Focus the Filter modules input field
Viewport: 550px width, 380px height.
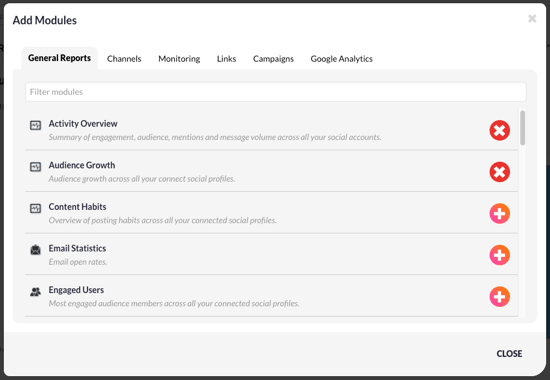coord(276,92)
